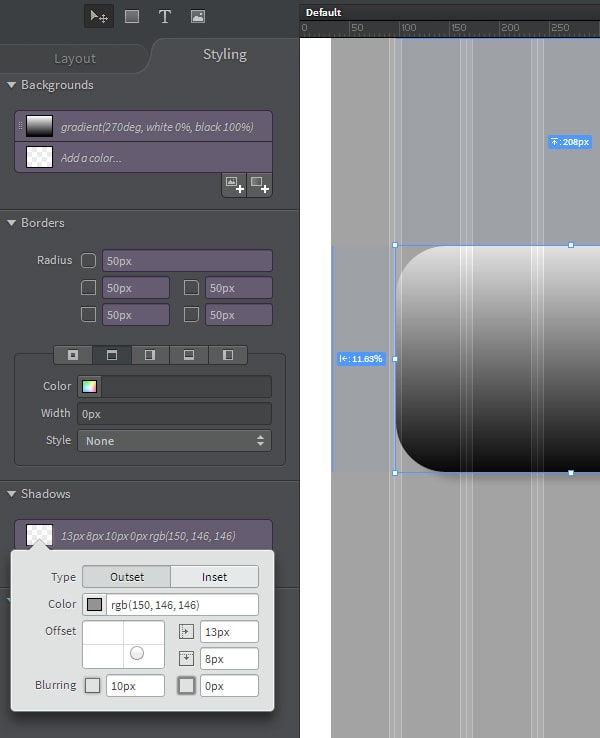Collapse the Borders section
Viewport: 600px width, 738px height.
tap(12, 223)
